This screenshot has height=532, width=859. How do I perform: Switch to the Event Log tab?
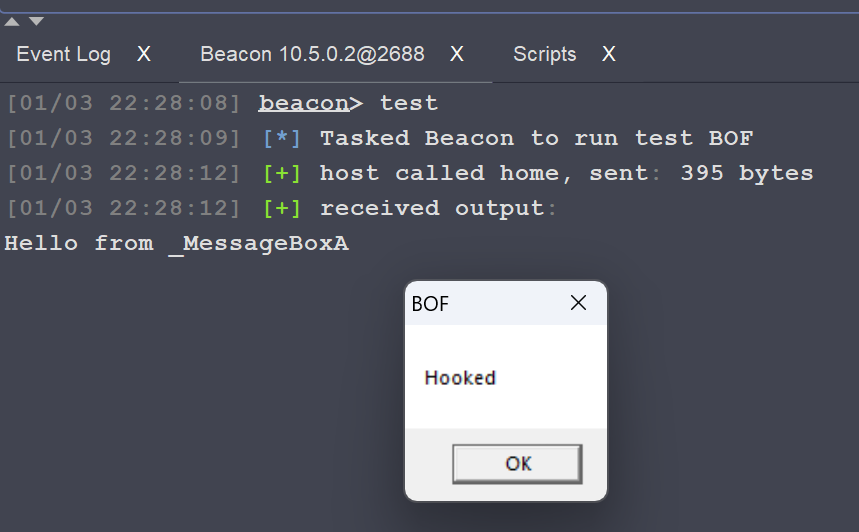(63, 54)
